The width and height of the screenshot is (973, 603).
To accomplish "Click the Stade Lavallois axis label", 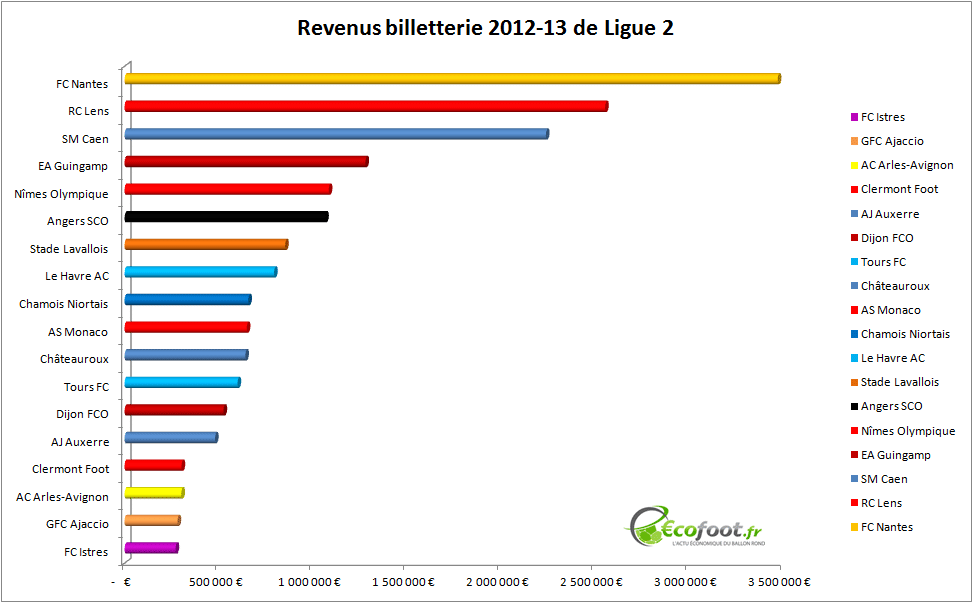I will (x=69, y=249).
